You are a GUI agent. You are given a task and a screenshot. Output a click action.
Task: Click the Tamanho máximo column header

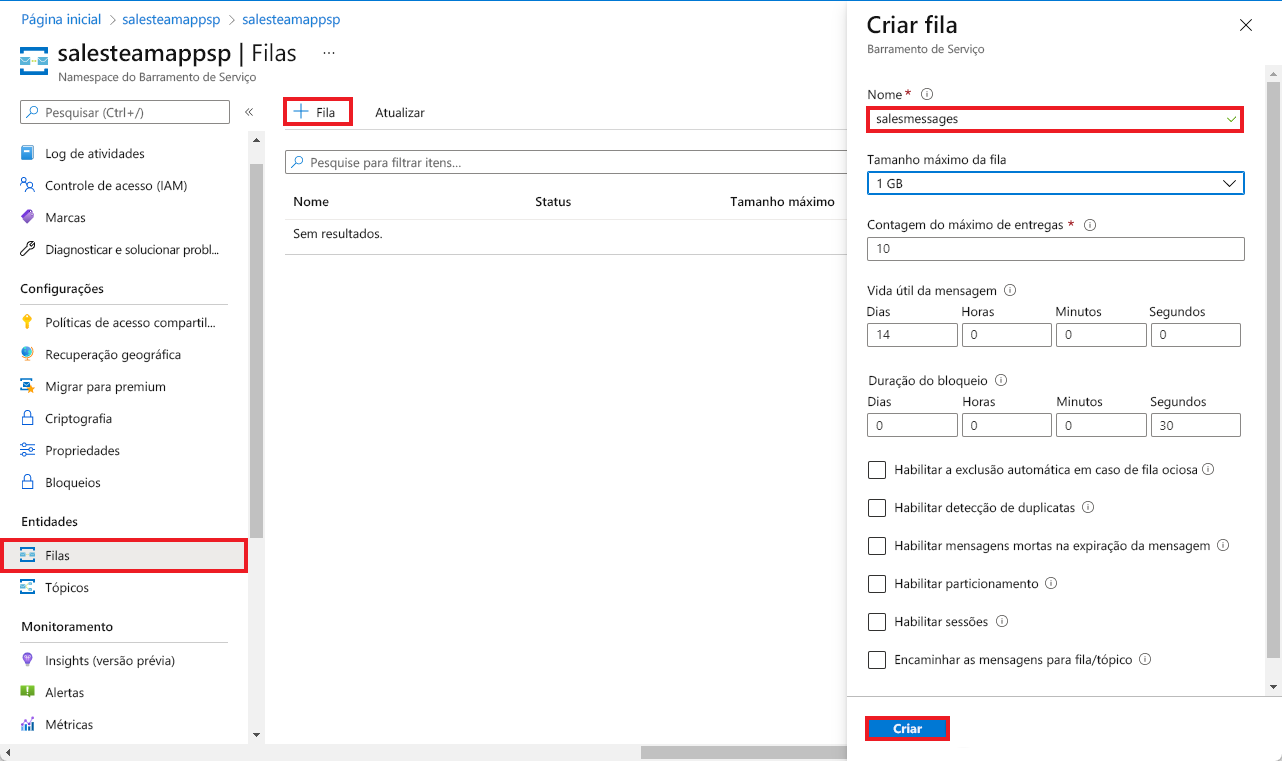click(x=782, y=201)
